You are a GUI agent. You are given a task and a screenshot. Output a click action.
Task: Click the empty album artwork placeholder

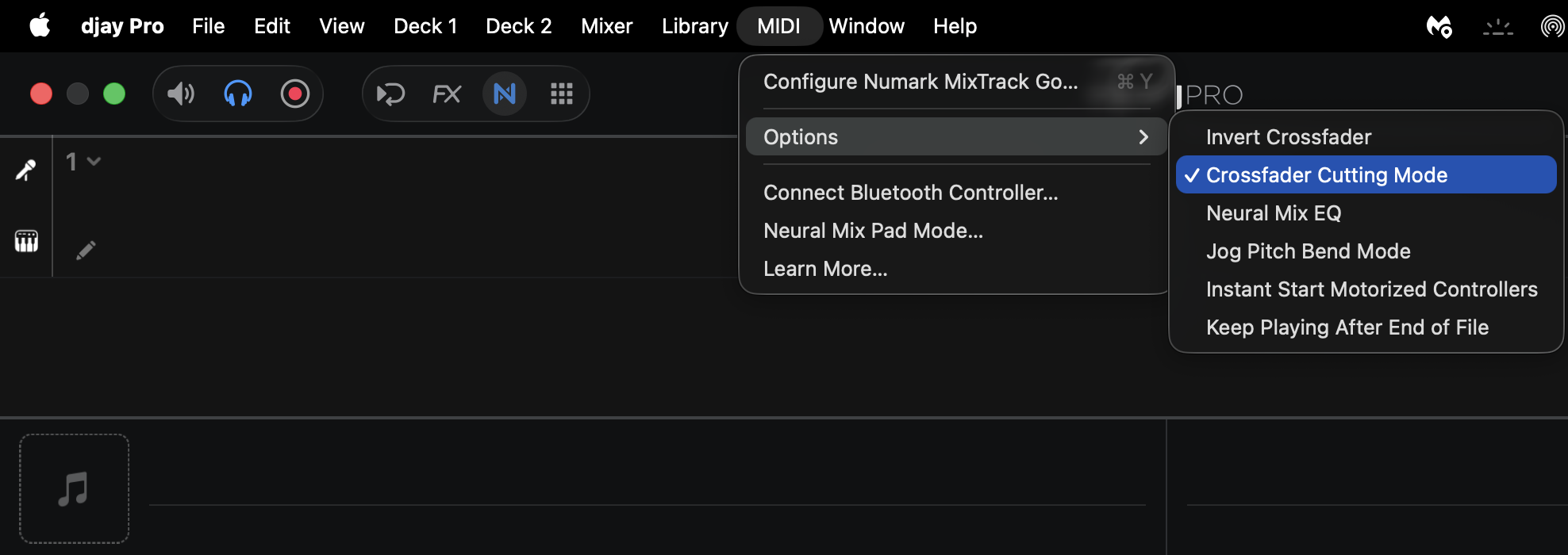tap(74, 488)
